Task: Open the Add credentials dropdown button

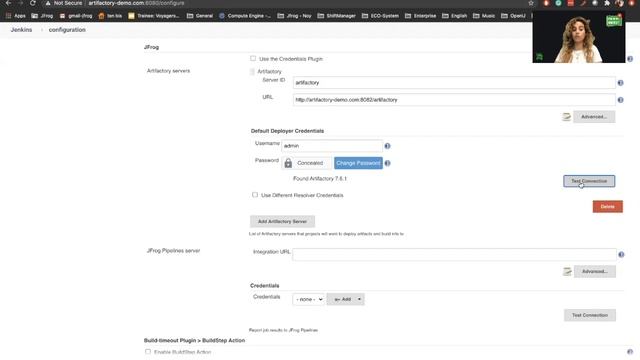Action: [346, 299]
